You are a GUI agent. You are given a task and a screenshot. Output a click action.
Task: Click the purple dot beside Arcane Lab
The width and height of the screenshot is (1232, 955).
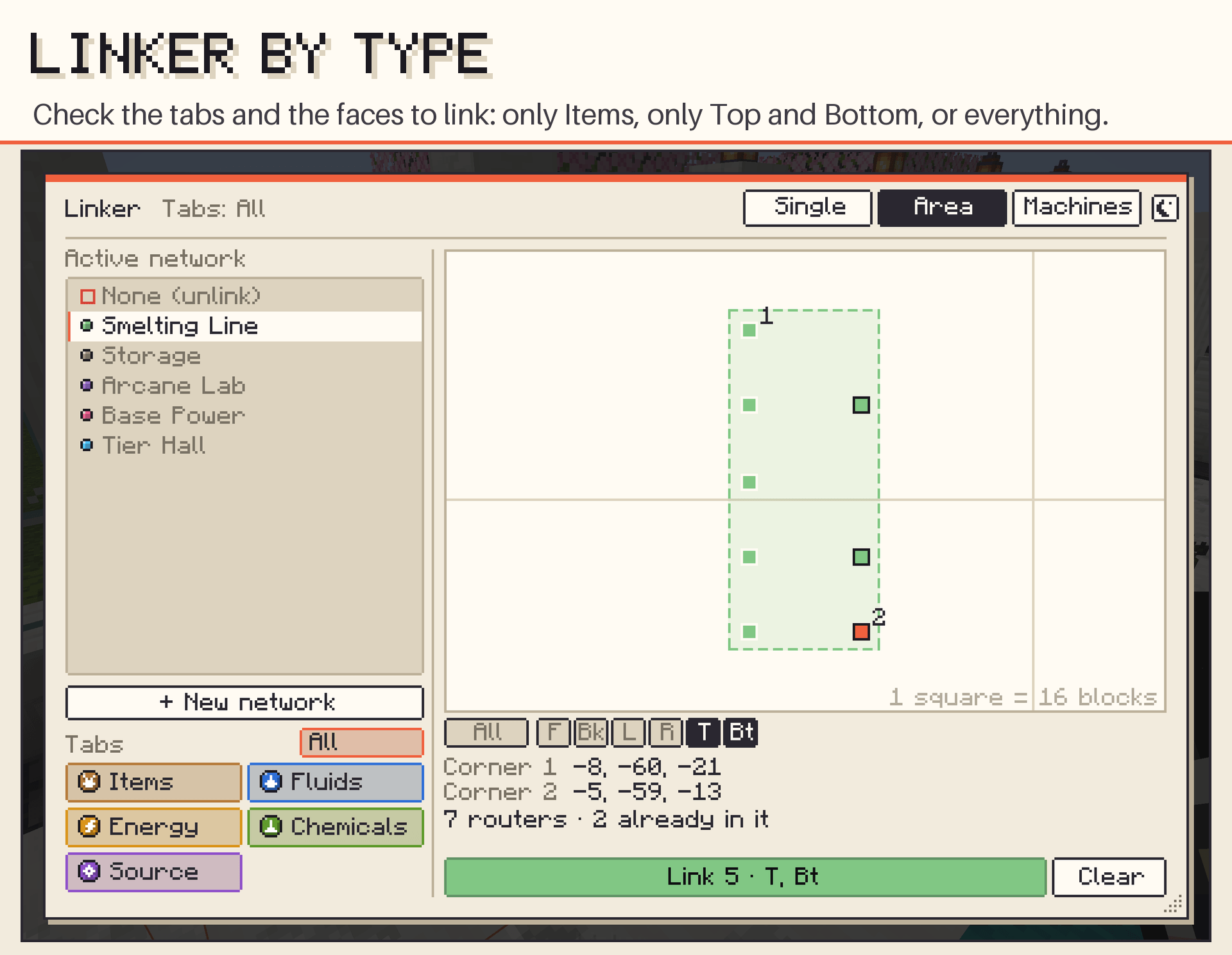click(87, 385)
